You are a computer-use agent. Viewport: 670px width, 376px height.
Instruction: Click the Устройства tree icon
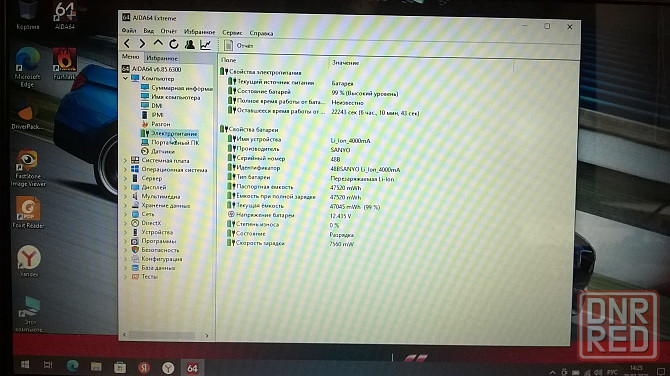point(135,232)
